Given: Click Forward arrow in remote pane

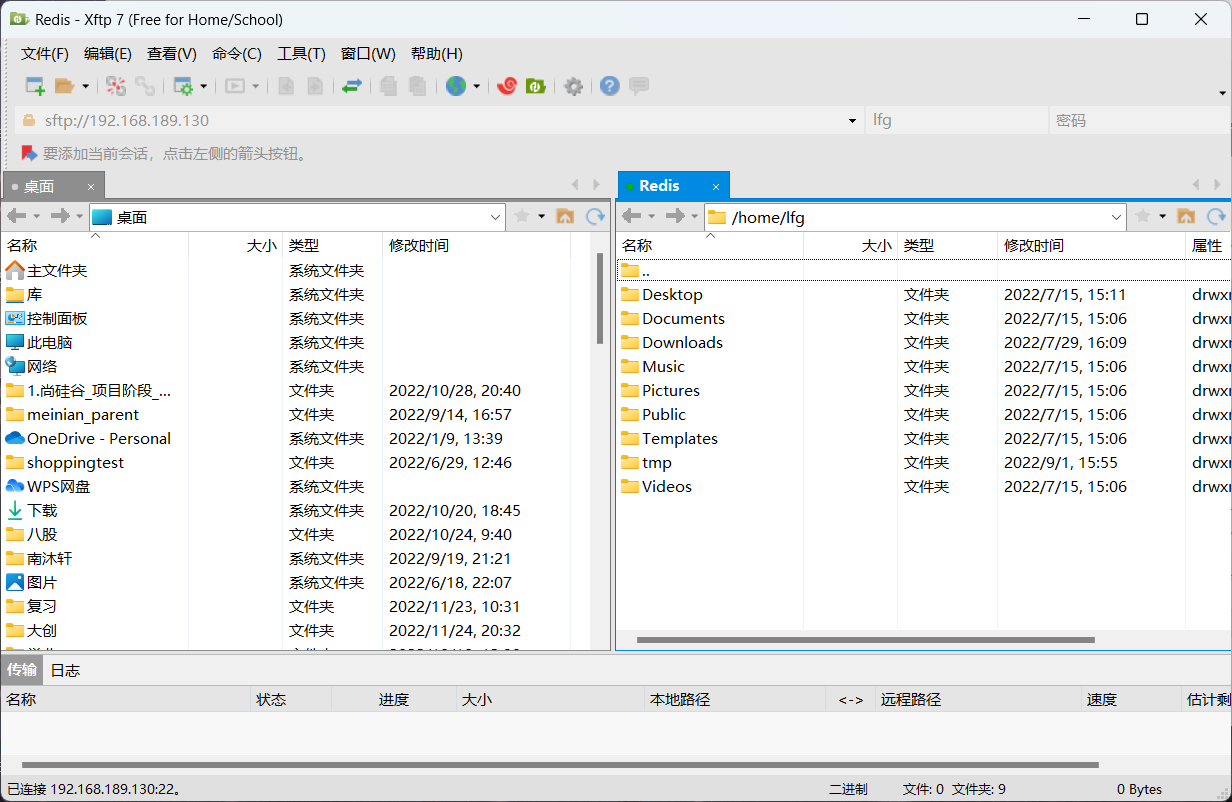Looking at the screenshot, I should (x=674, y=216).
